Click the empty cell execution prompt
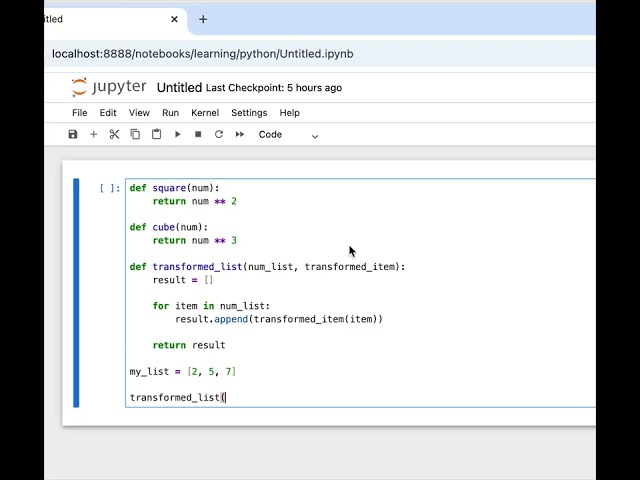 pyautogui.click(x=110, y=188)
